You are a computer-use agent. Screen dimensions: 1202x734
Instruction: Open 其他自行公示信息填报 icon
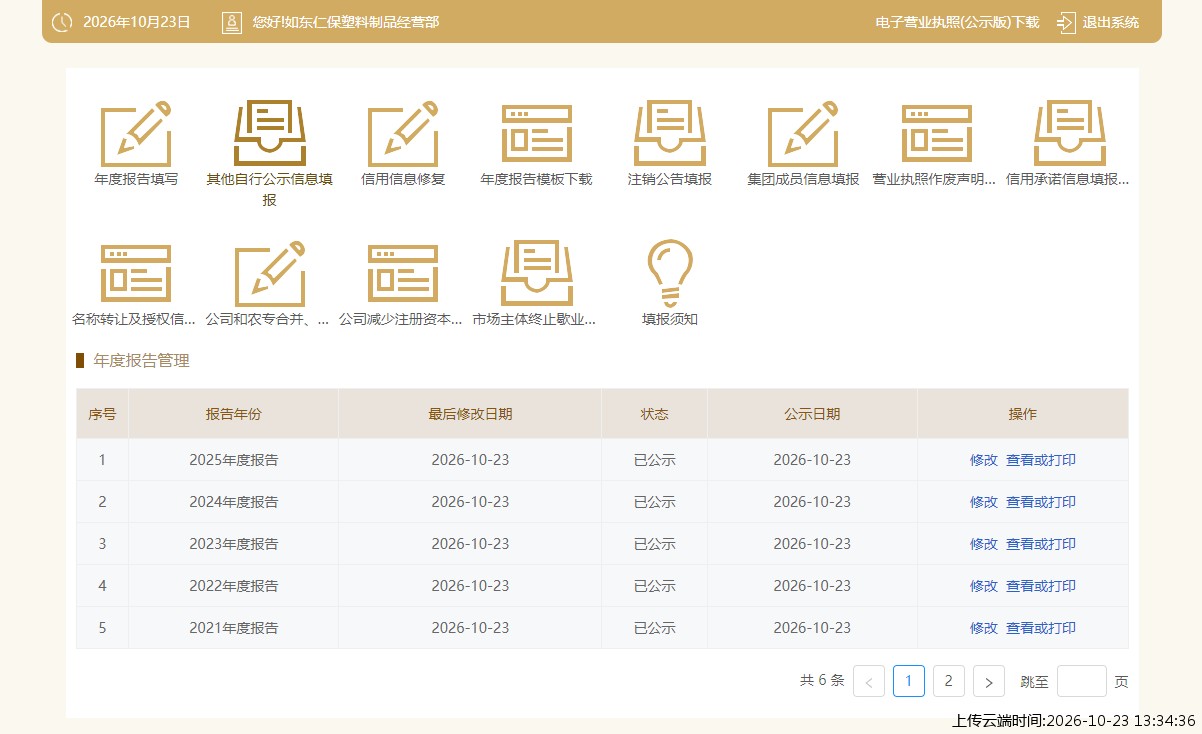[x=269, y=133]
